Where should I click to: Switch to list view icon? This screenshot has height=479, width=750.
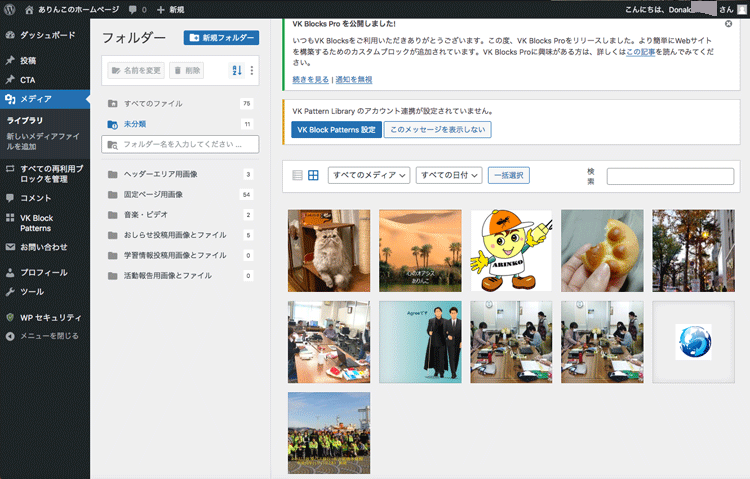297,175
